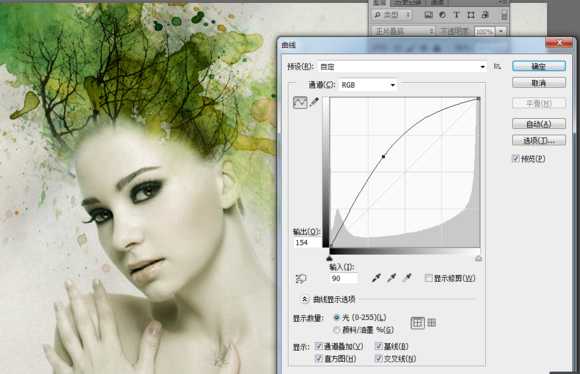The width and height of the screenshot is (580, 374).
Task: Confirm with the top OK button
Action: click(x=539, y=66)
